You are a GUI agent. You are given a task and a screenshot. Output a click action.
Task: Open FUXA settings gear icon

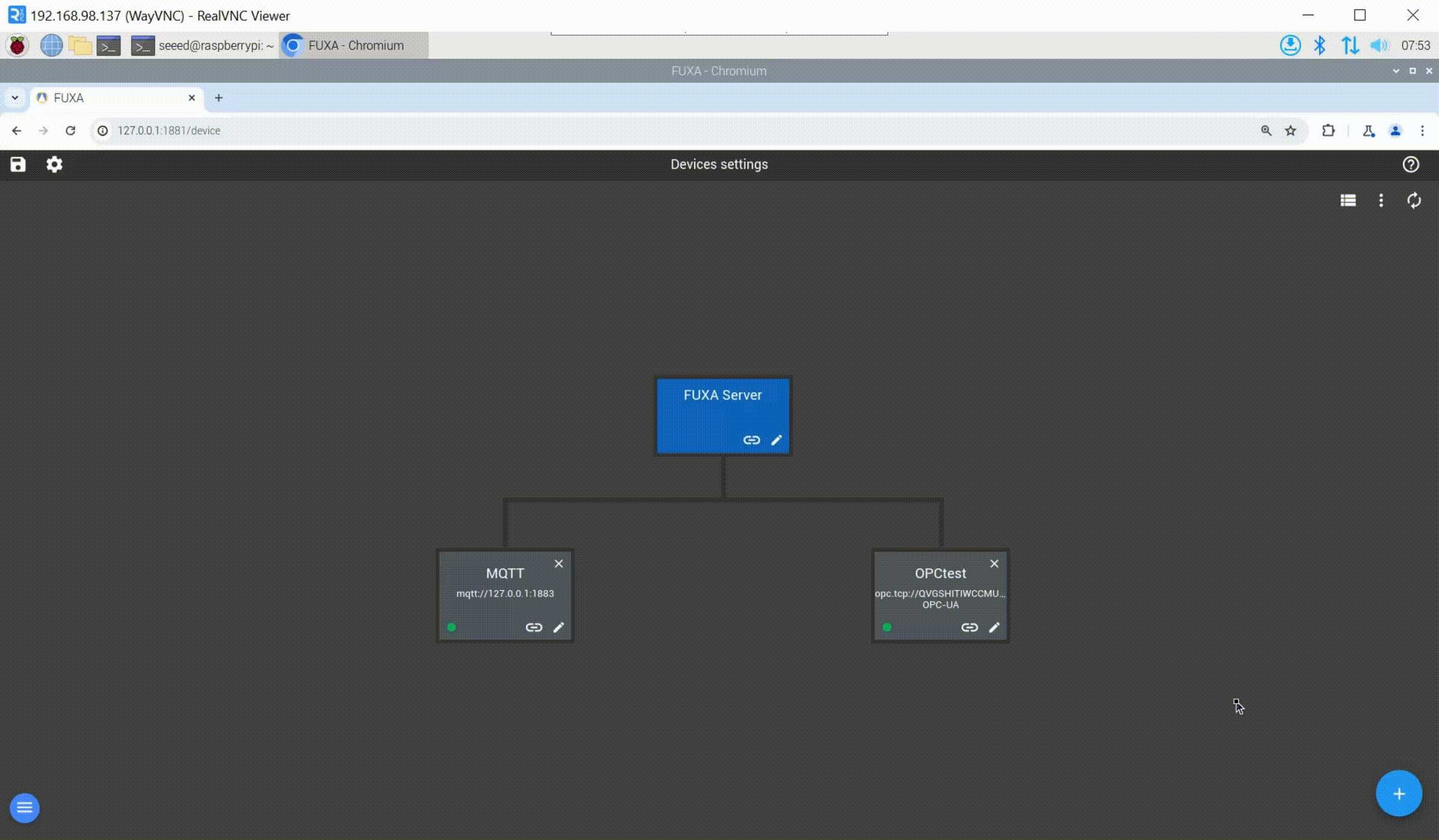pos(55,164)
